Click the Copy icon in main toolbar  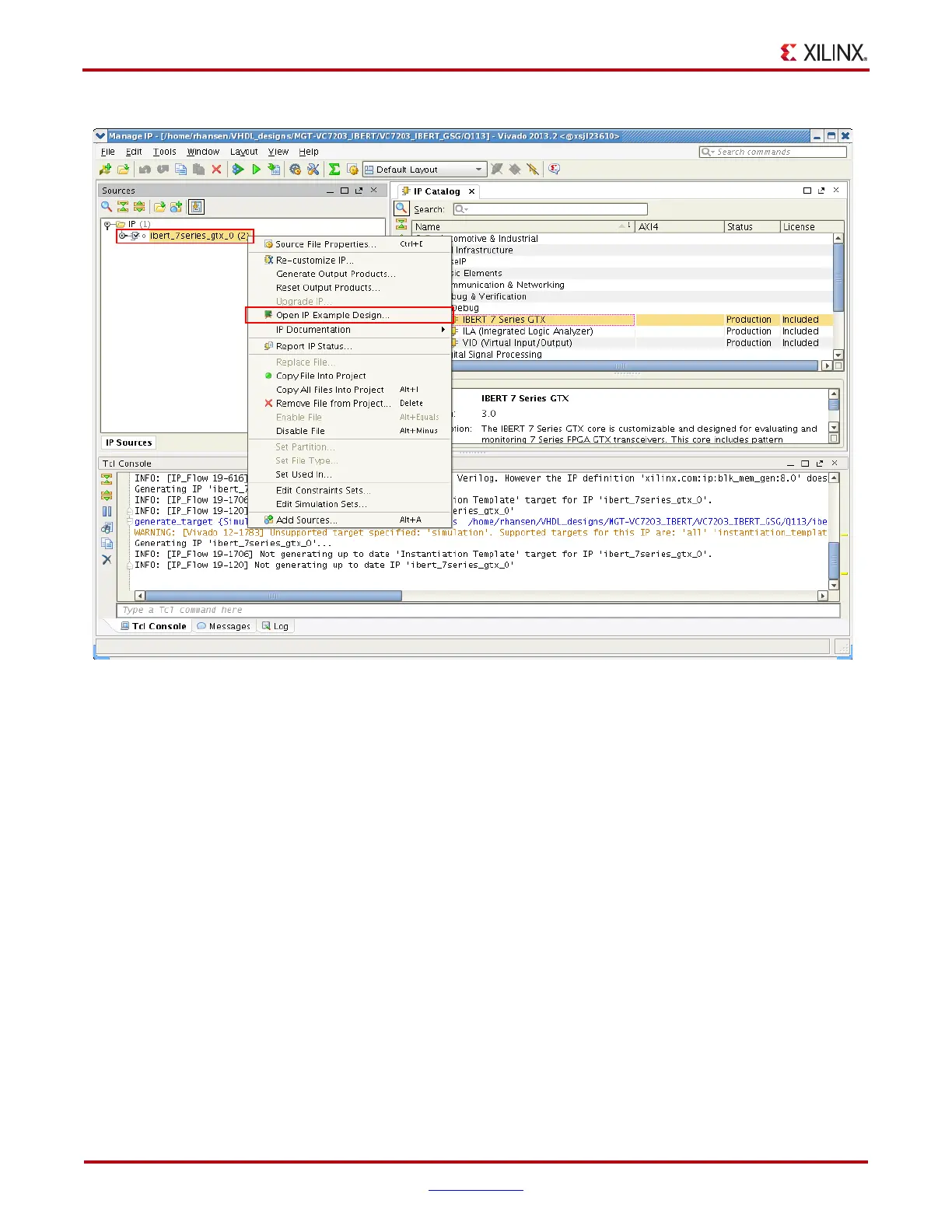click(180, 169)
